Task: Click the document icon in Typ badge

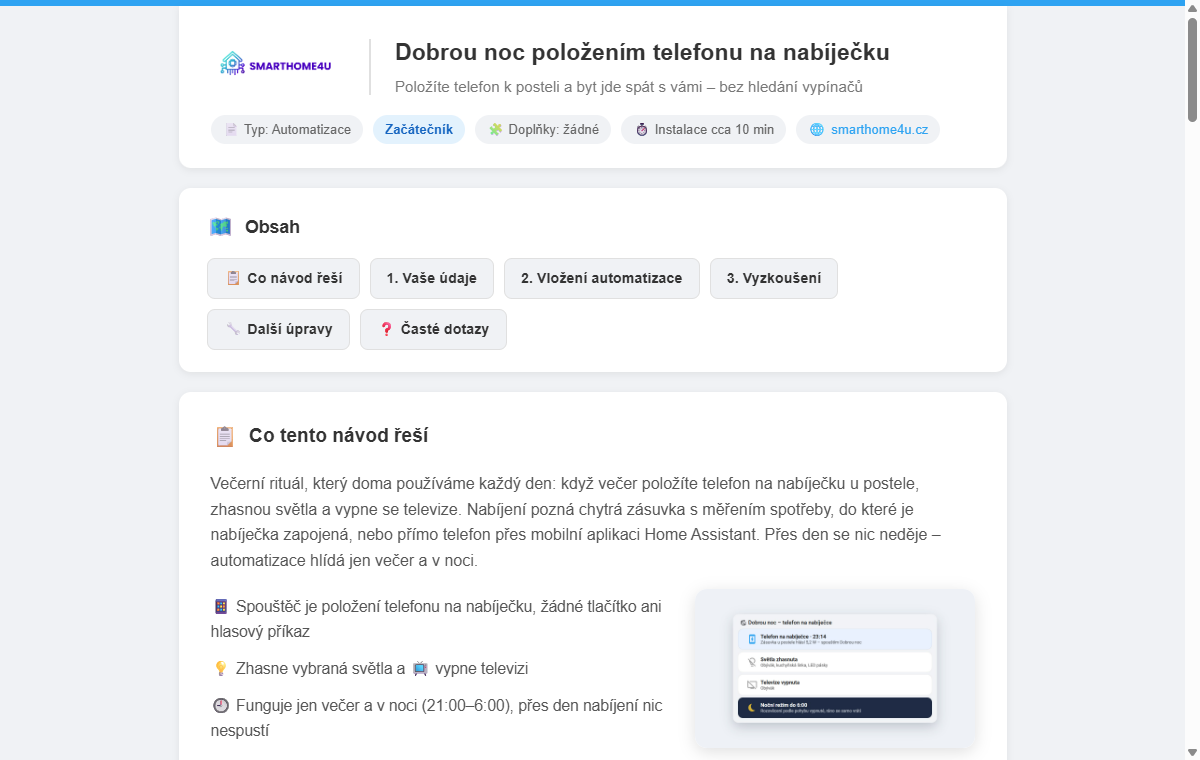Action: [x=231, y=130]
